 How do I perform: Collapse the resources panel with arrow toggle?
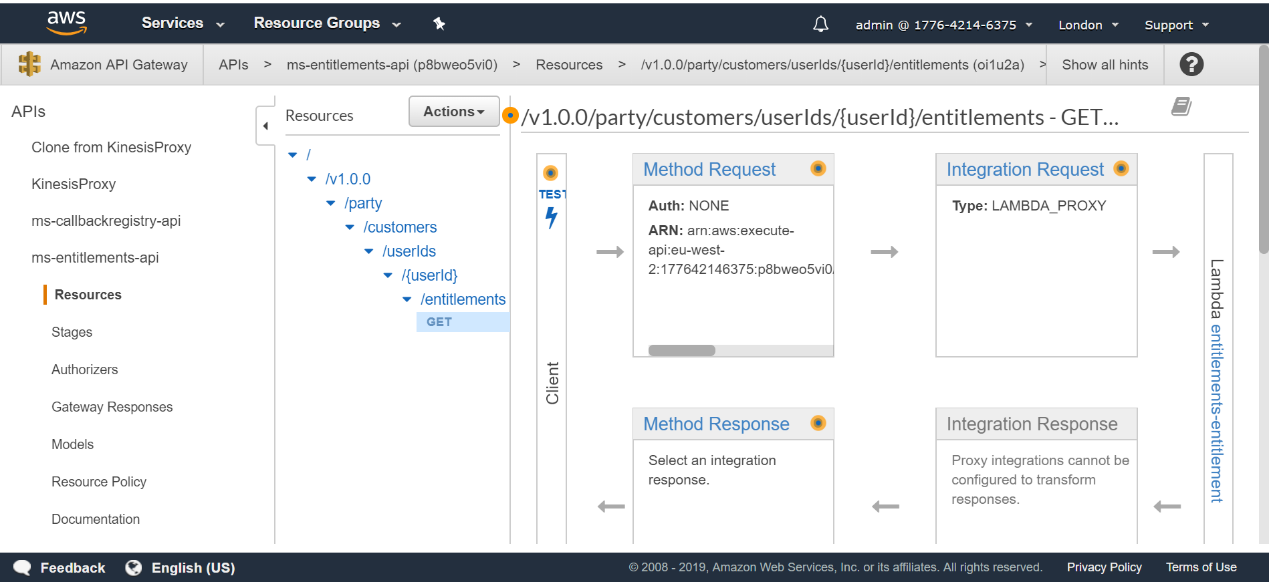click(x=265, y=126)
